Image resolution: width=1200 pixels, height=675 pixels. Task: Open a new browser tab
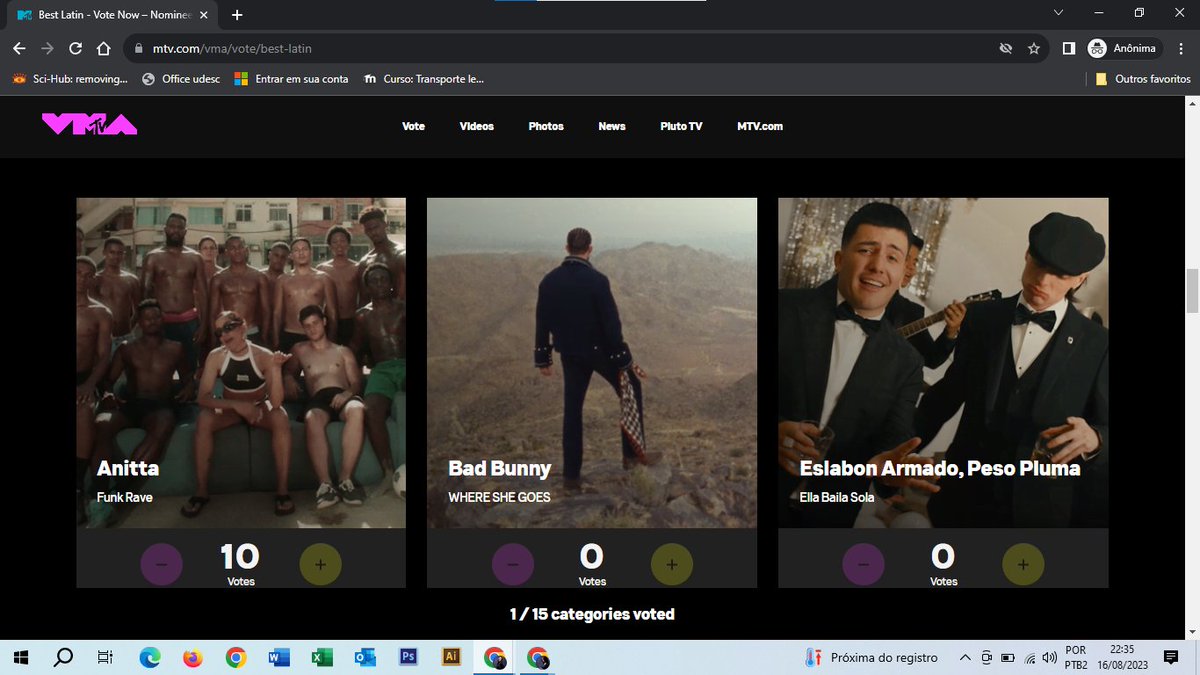[x=237, y=15]
